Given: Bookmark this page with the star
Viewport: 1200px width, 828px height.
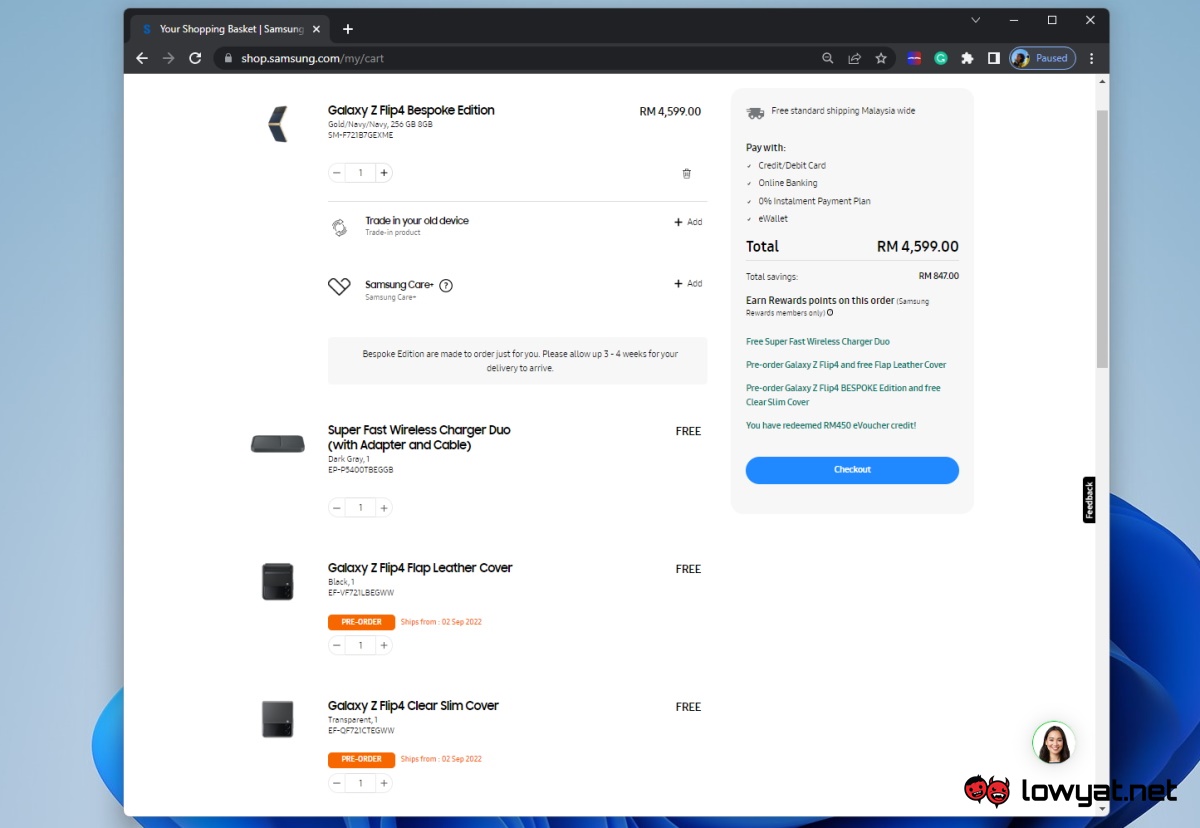Looking at the screenshot, I should [x=881, y=58].
